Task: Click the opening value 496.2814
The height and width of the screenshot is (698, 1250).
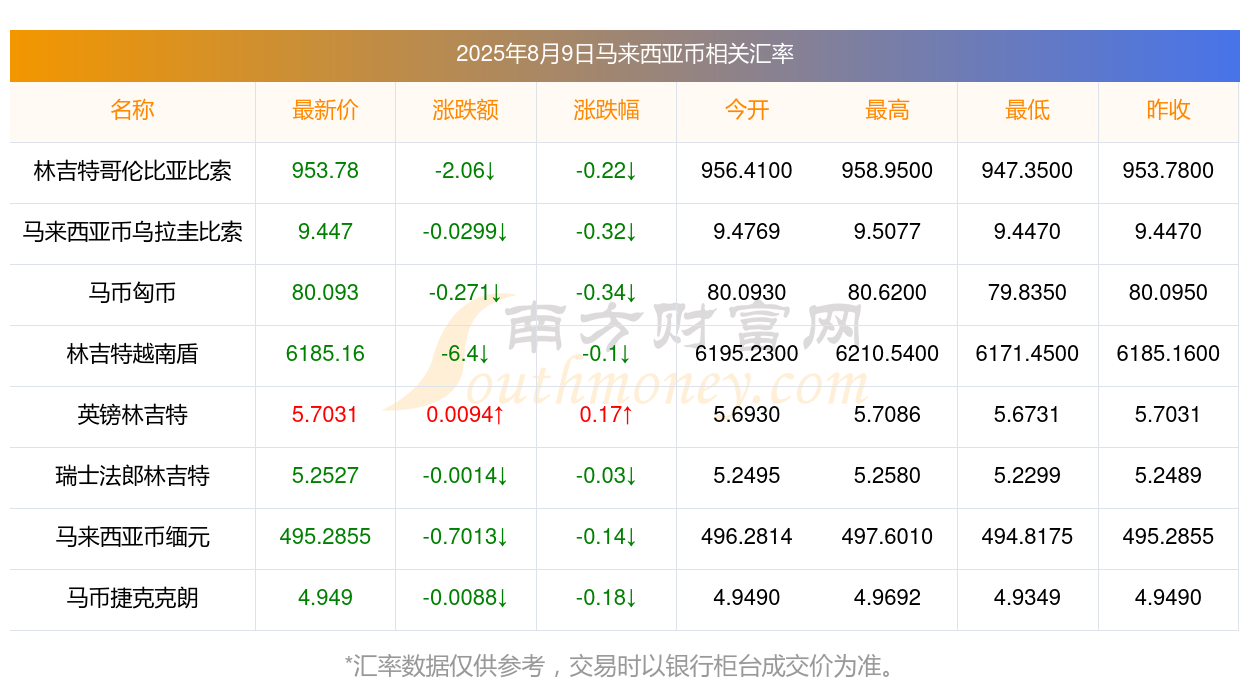Action: [x=747, y=537]
